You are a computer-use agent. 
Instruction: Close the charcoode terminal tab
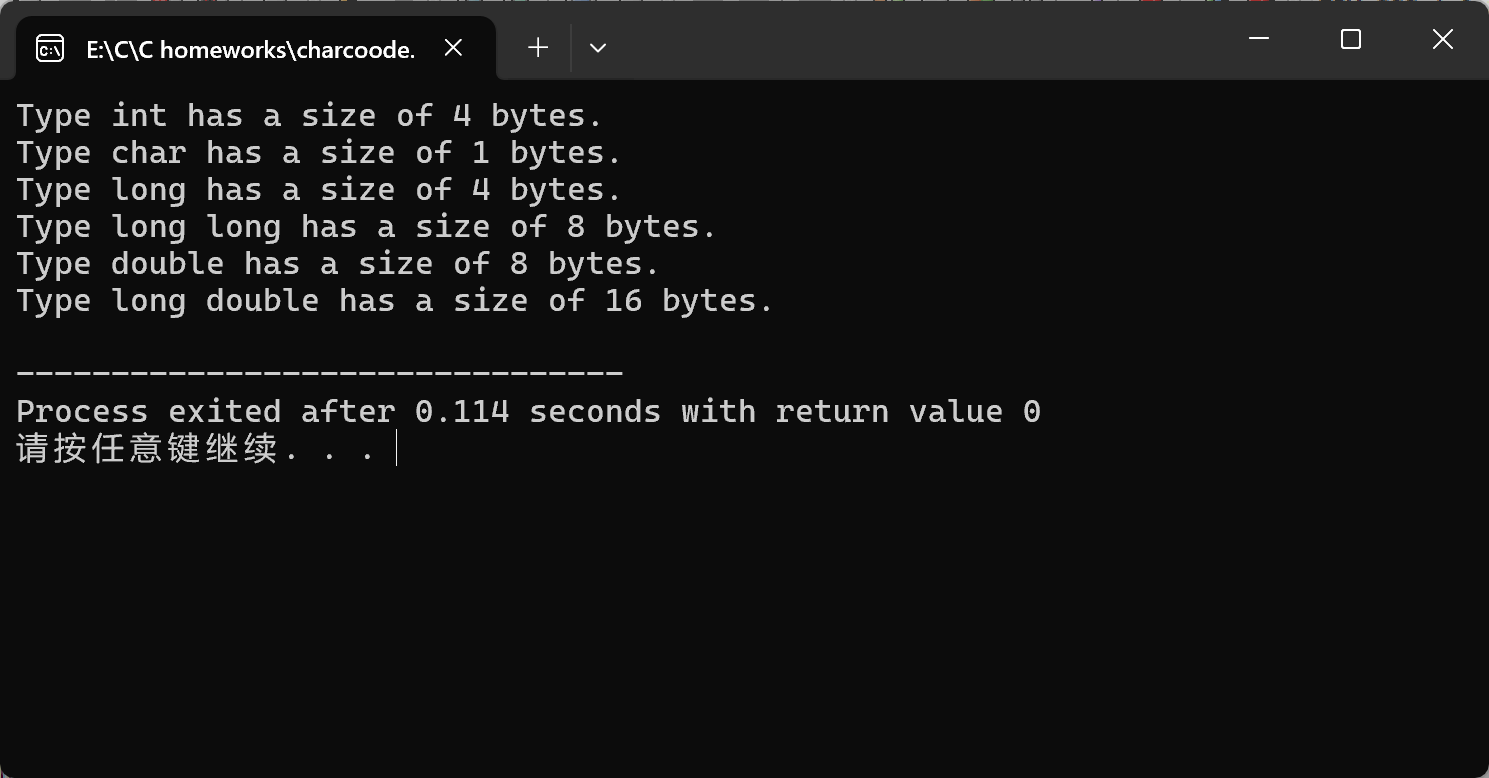(x=453, y=48)
